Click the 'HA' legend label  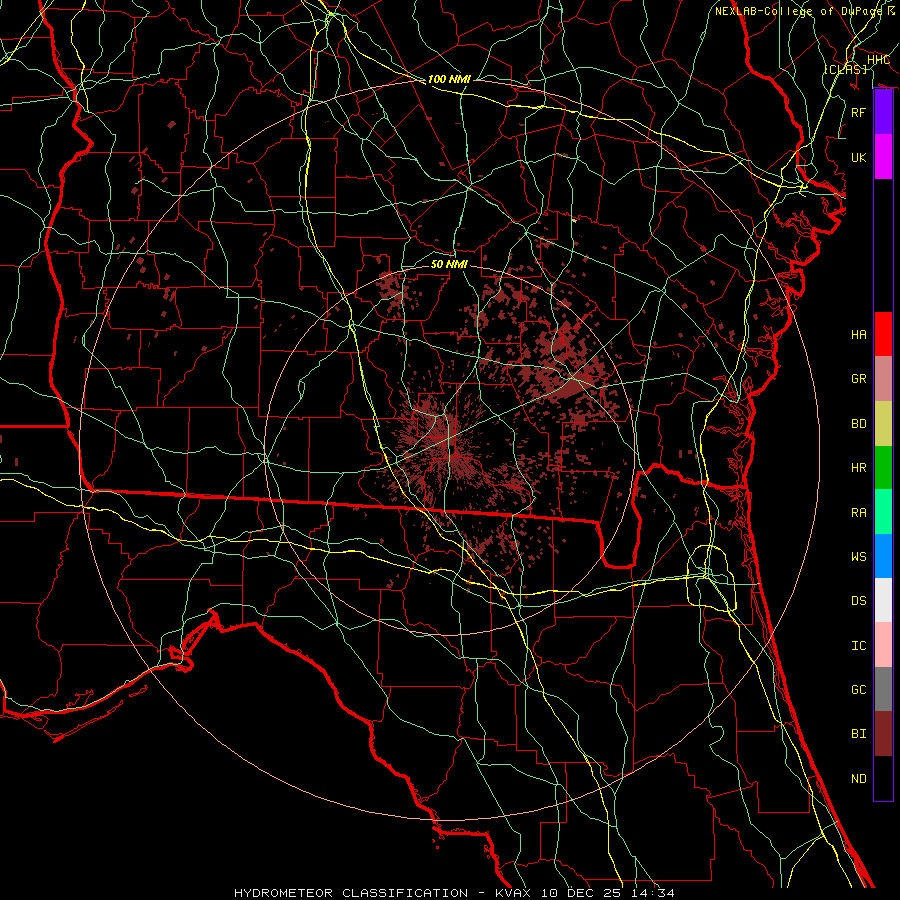tap(859, 334)
